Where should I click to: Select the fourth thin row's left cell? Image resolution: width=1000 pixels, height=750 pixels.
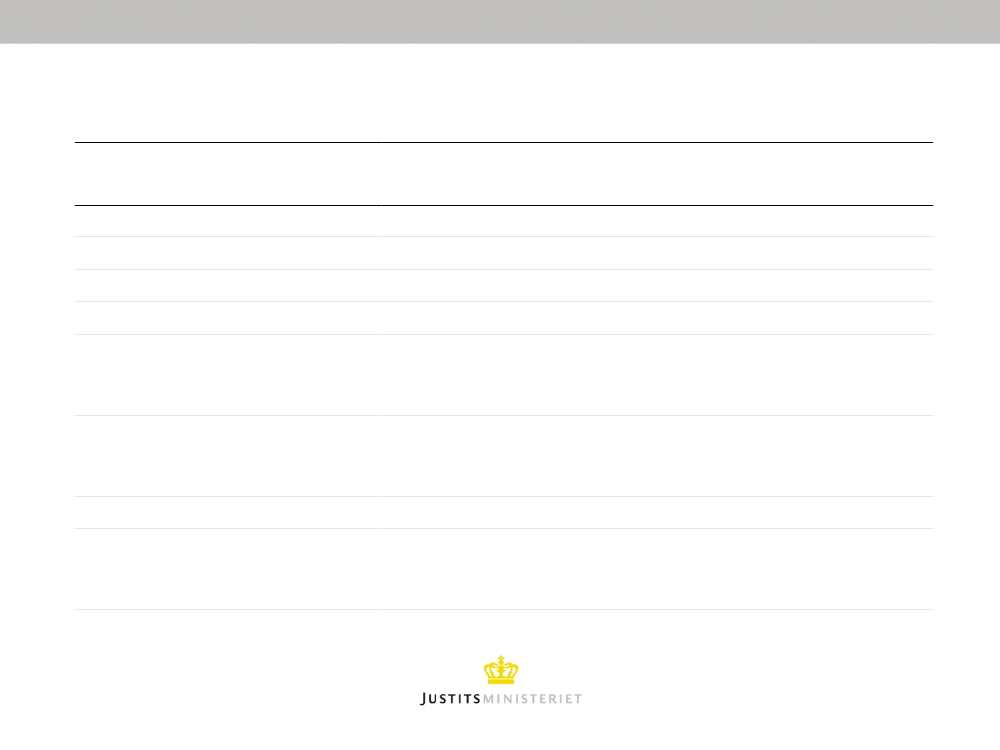coord(228,318)
